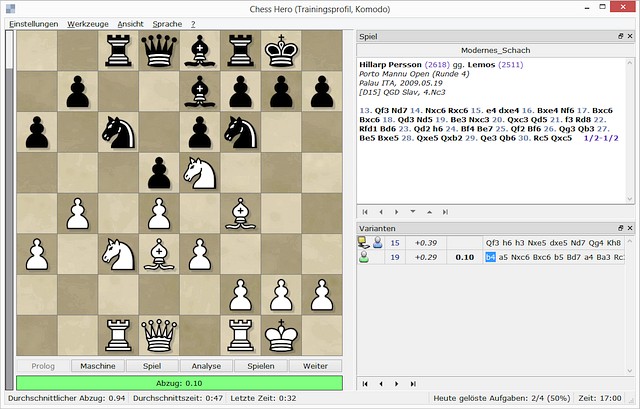Screen dimensions: 640x409
Task: Jump to last move in Varianten navigation
Action: pyautogui.click(x=413, y=384)
